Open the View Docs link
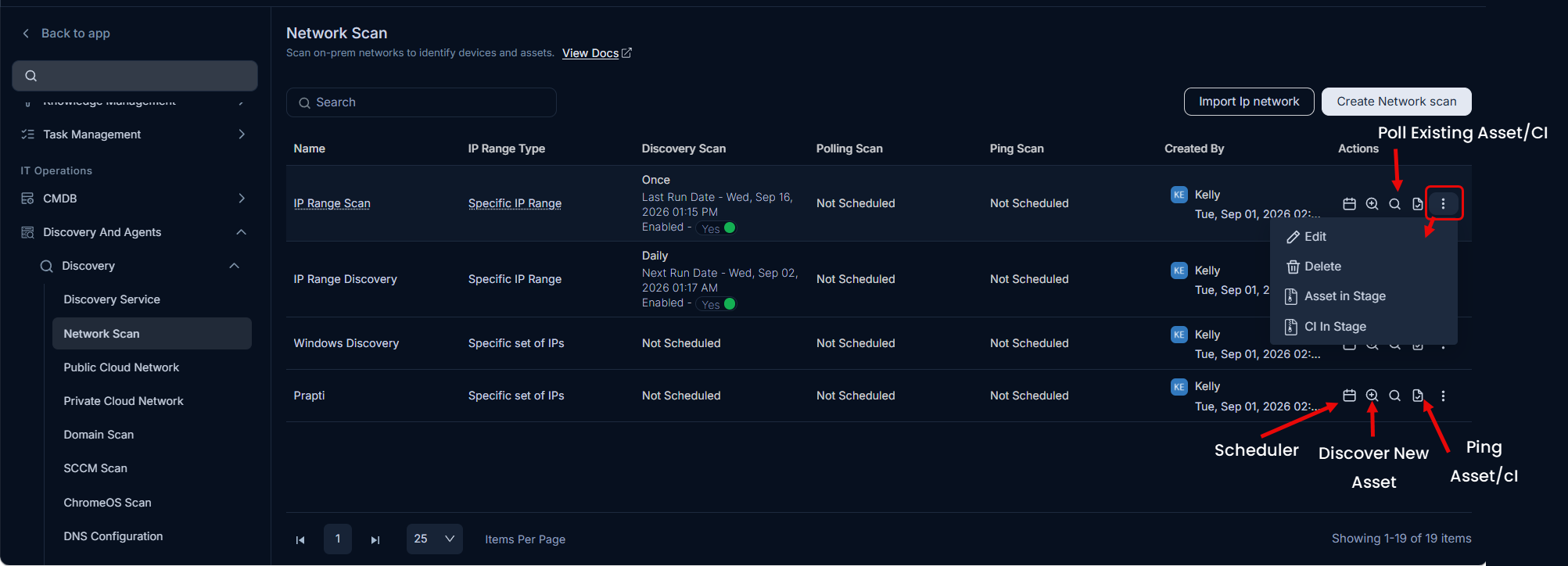 coord(597,53)
